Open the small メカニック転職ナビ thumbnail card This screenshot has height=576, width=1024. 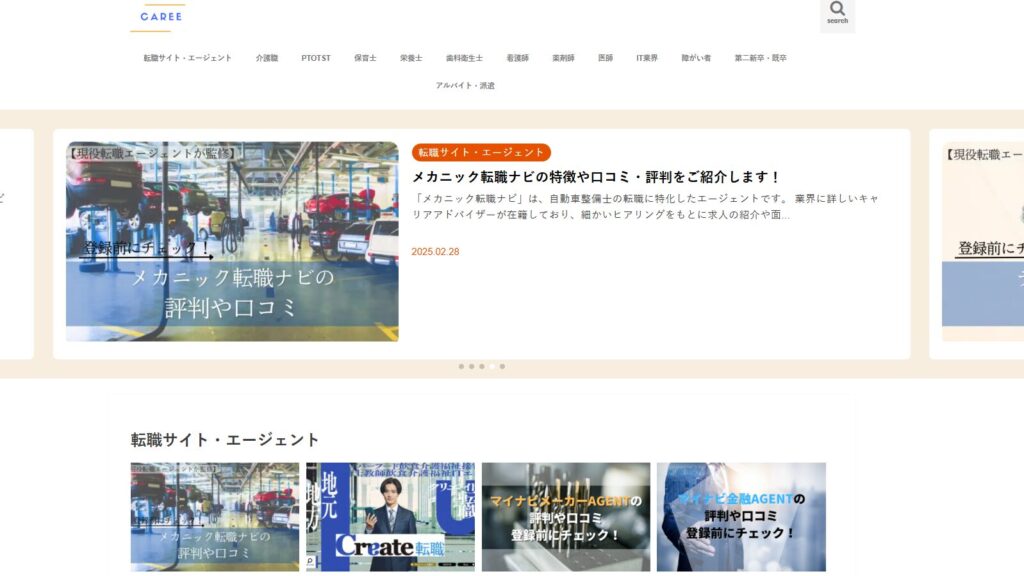click(x=215, y=517)
